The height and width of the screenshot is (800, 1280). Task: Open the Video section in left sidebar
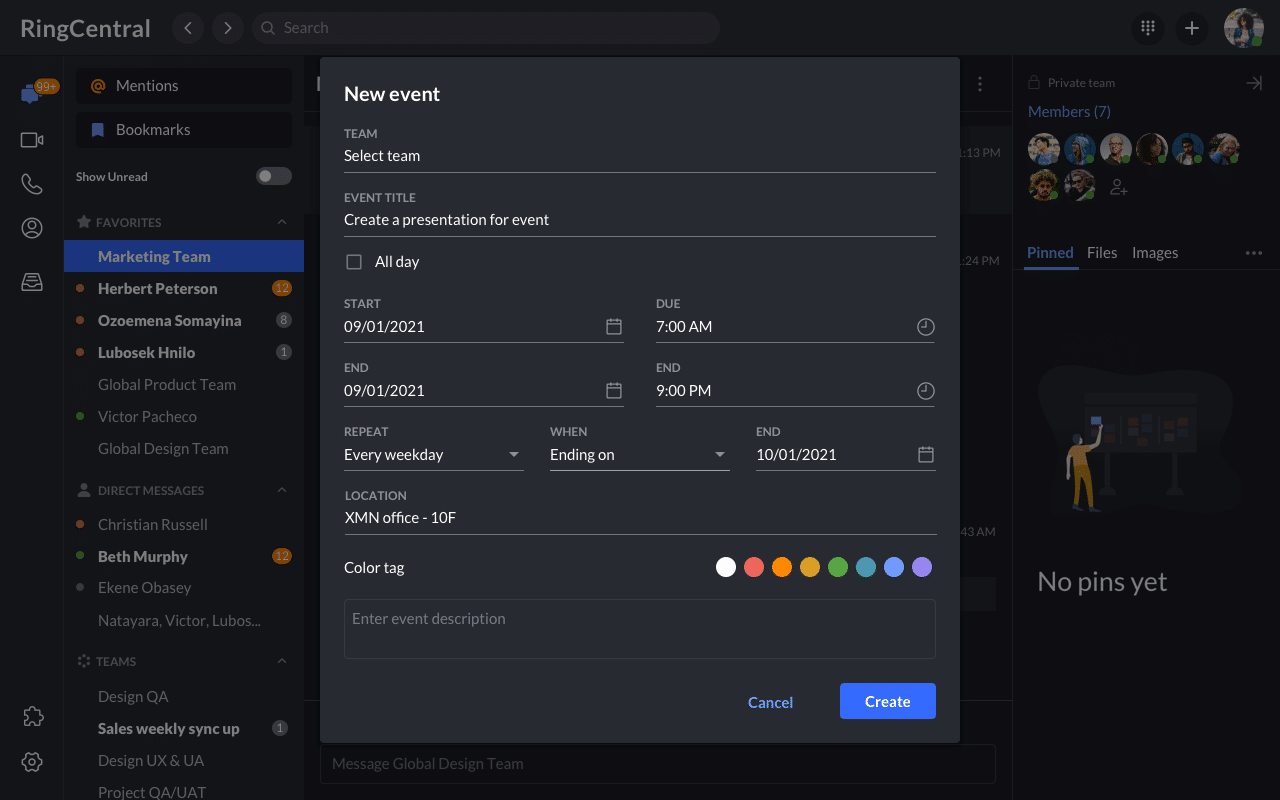click(x=32, y=140)
